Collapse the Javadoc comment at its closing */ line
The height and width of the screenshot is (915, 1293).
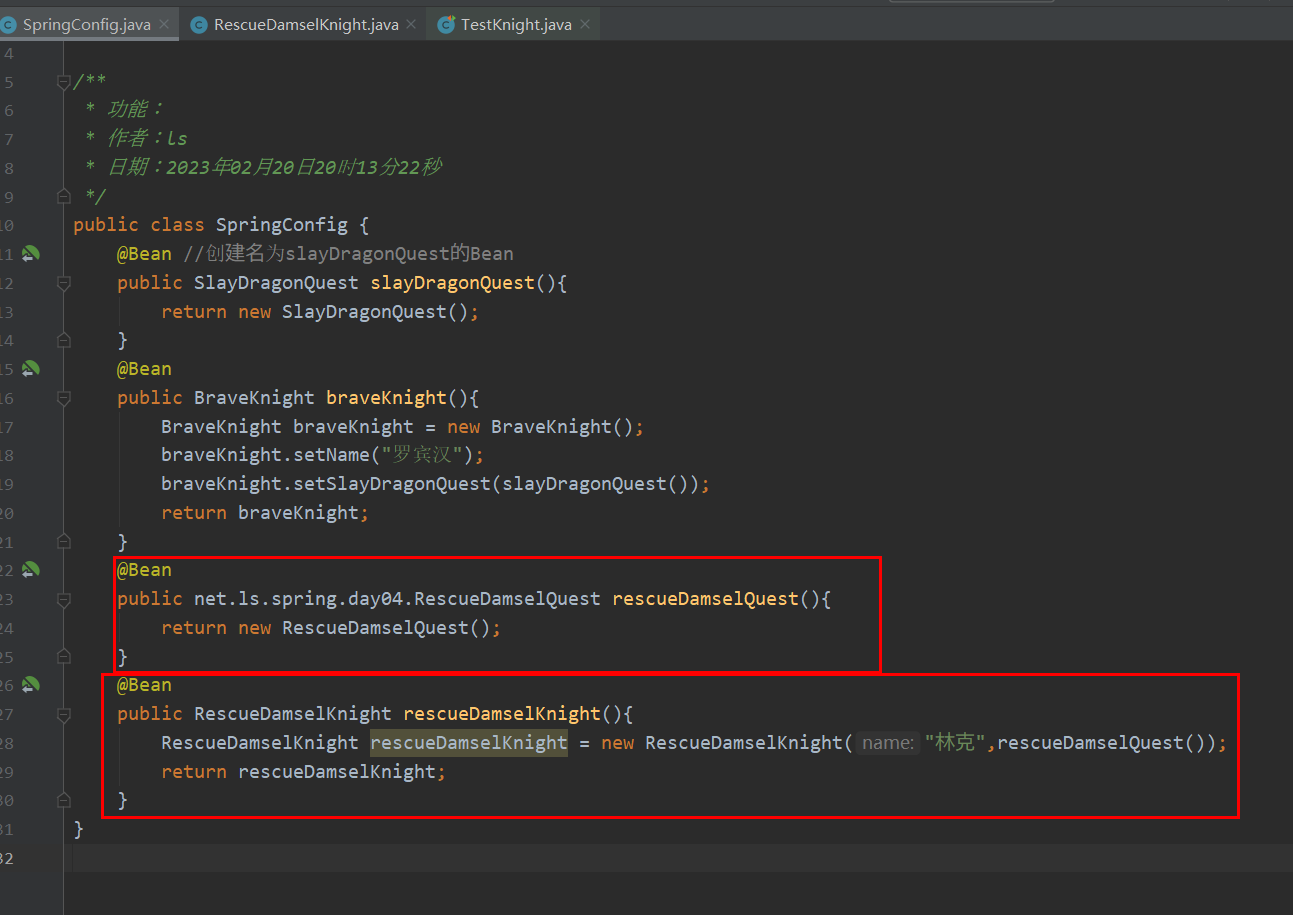pos(64,196)
